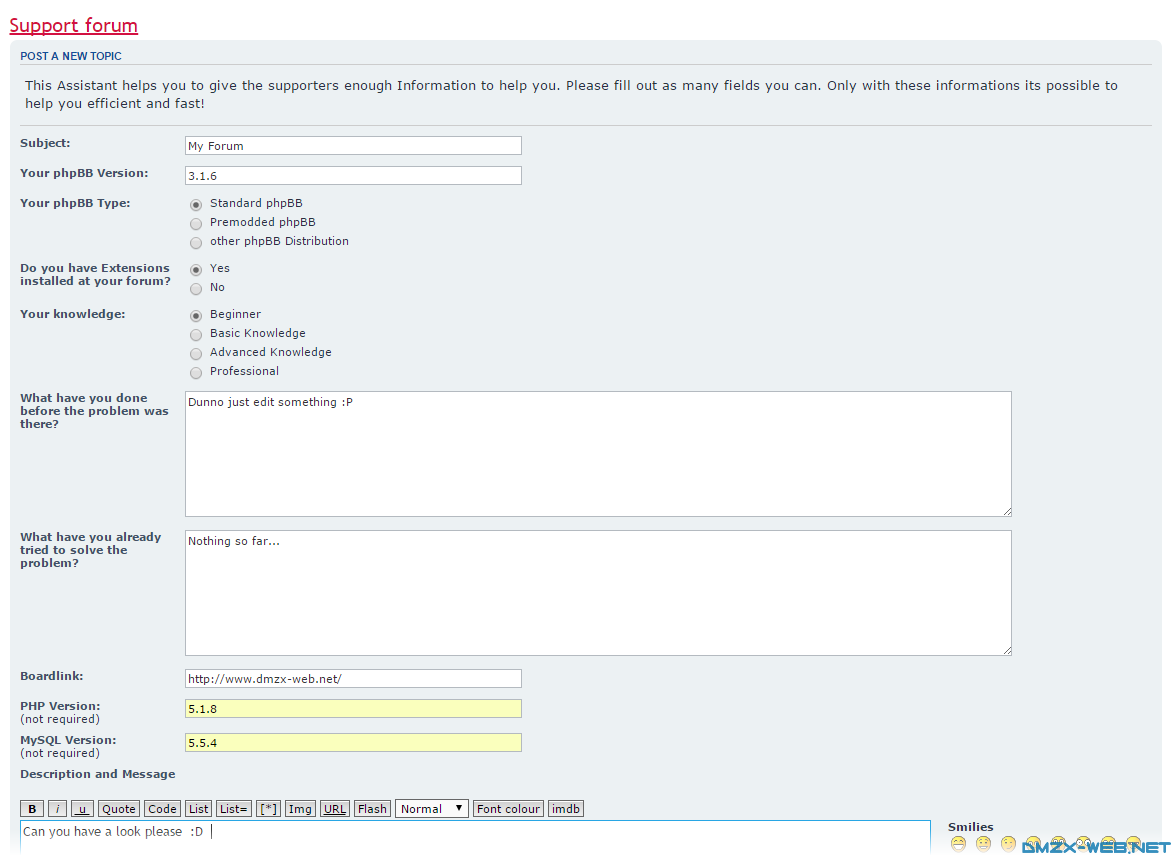Insert a URL tag into the message
The width and height of the screenshot is (1175, 856).
click(334, 808)
